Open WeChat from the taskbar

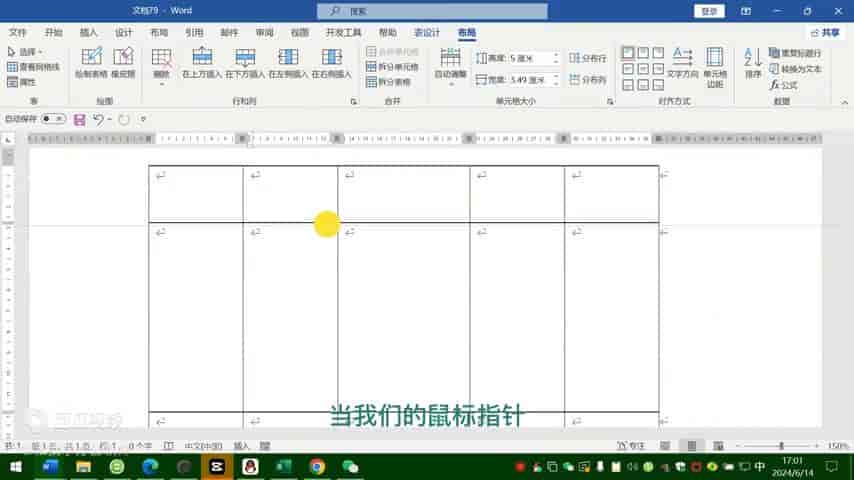[350, 467]
